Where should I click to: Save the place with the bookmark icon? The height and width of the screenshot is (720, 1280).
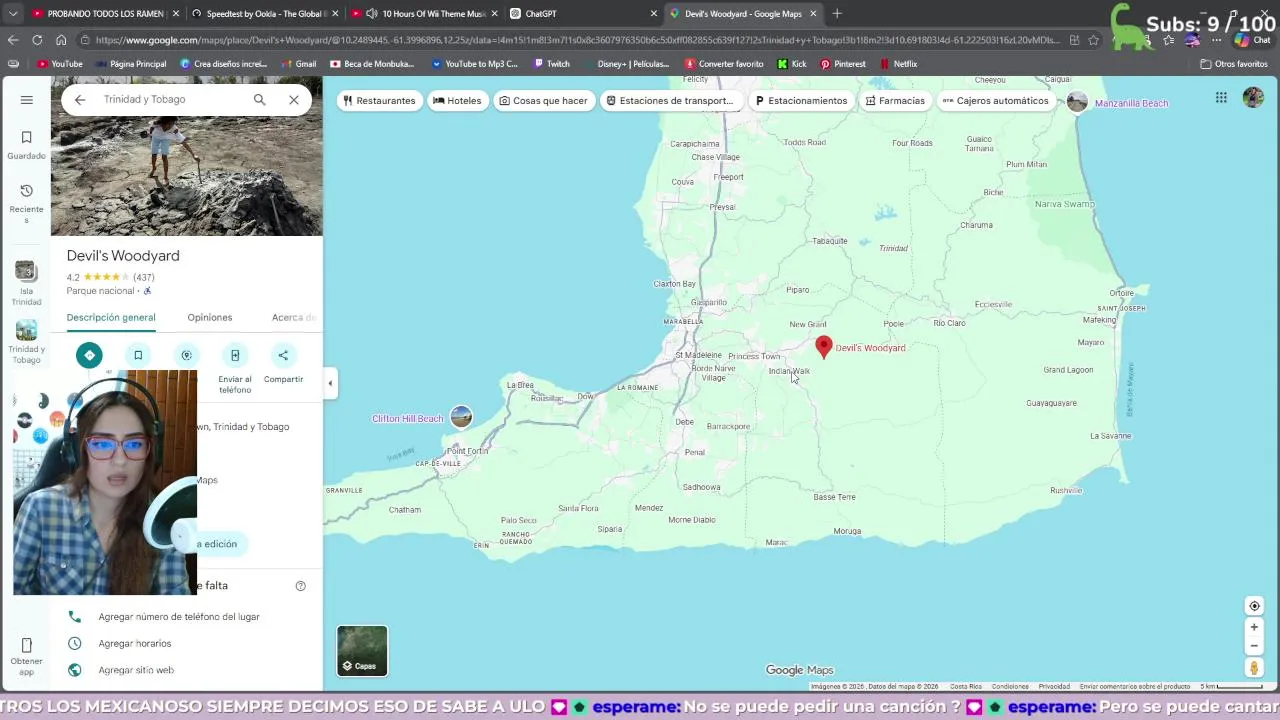click(138, 355)
